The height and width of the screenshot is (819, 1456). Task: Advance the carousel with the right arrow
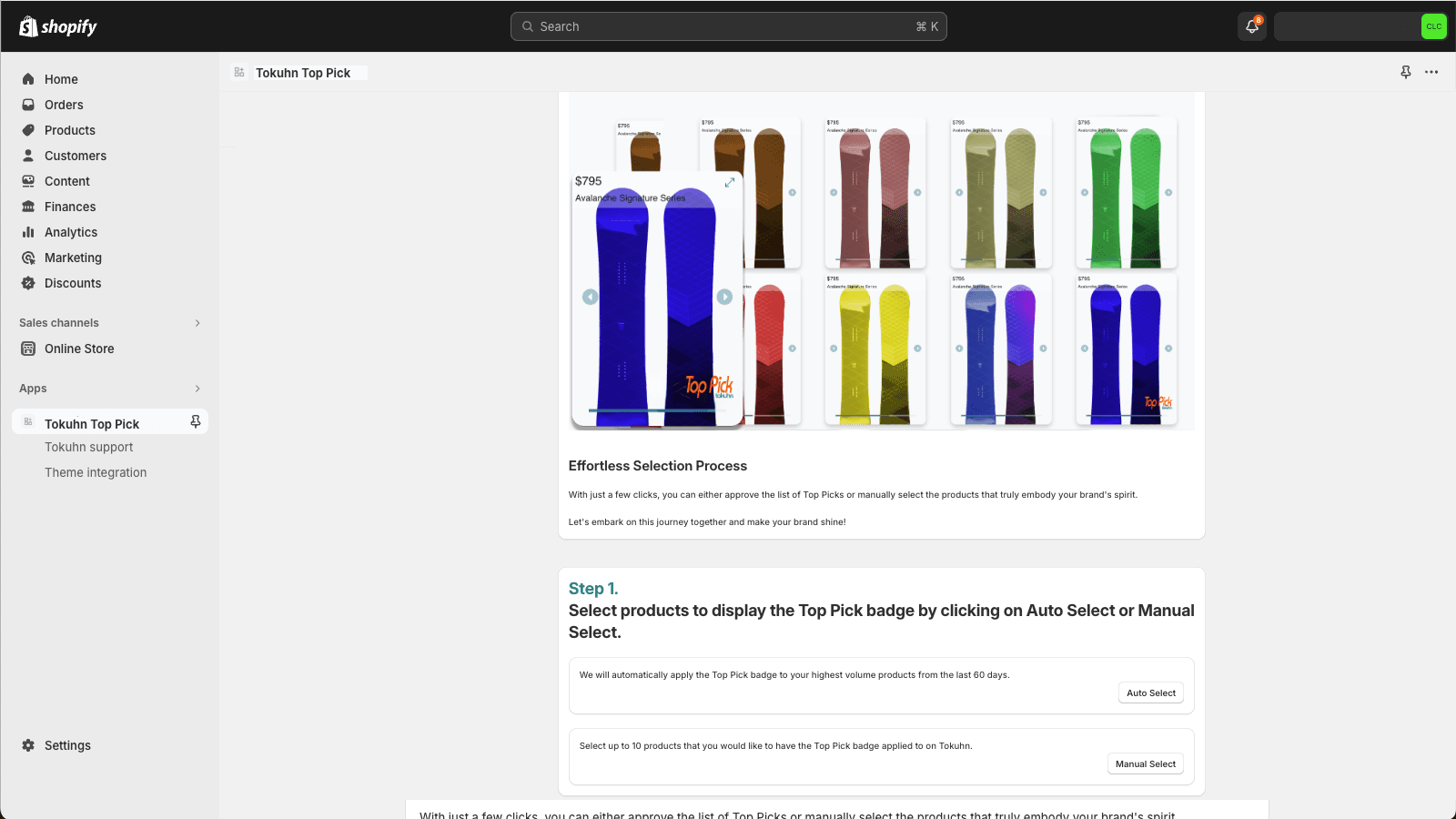click(x=725, y=297)
